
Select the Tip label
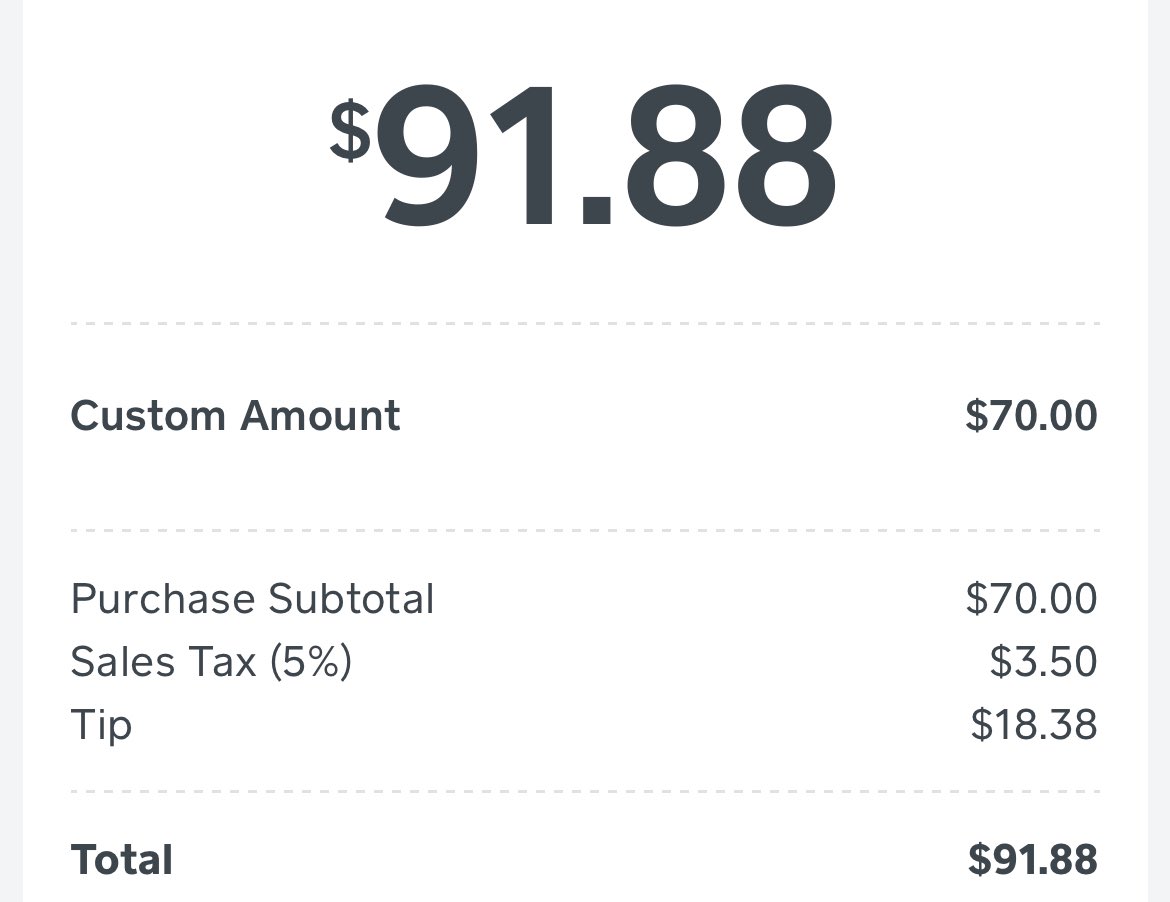click(101, 725)
